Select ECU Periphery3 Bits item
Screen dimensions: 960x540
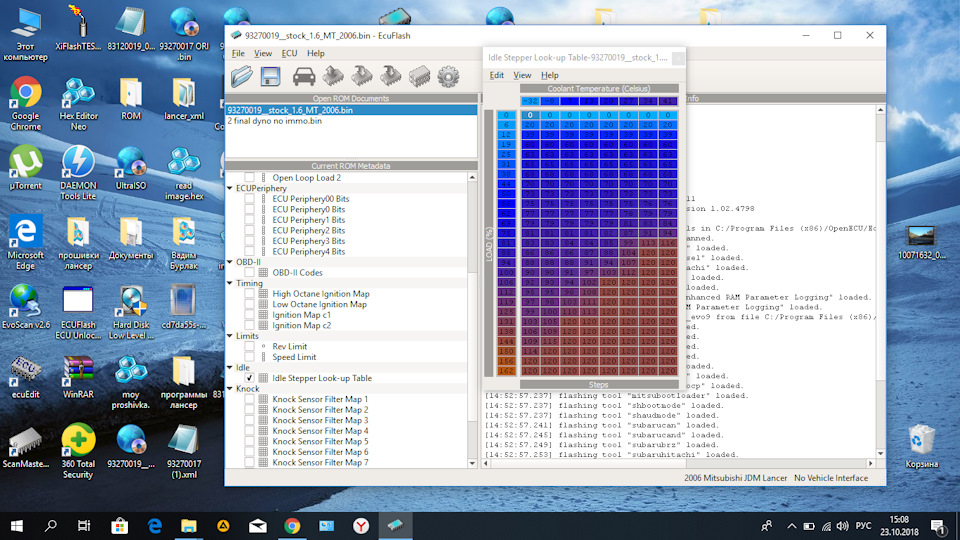coord(309,241)
